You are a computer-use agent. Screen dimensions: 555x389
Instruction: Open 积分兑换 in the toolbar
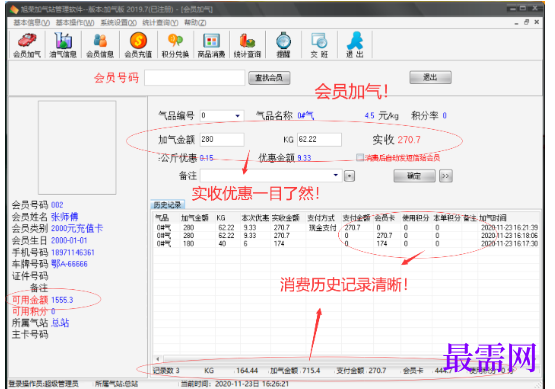click(175, 45)
